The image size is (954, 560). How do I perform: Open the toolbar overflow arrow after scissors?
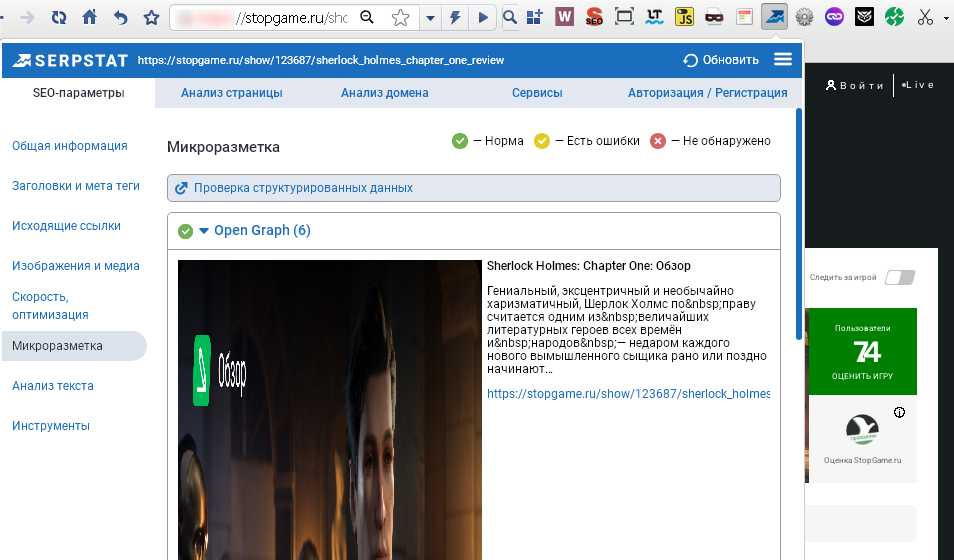pyautogui.click(x=946, y=18)
